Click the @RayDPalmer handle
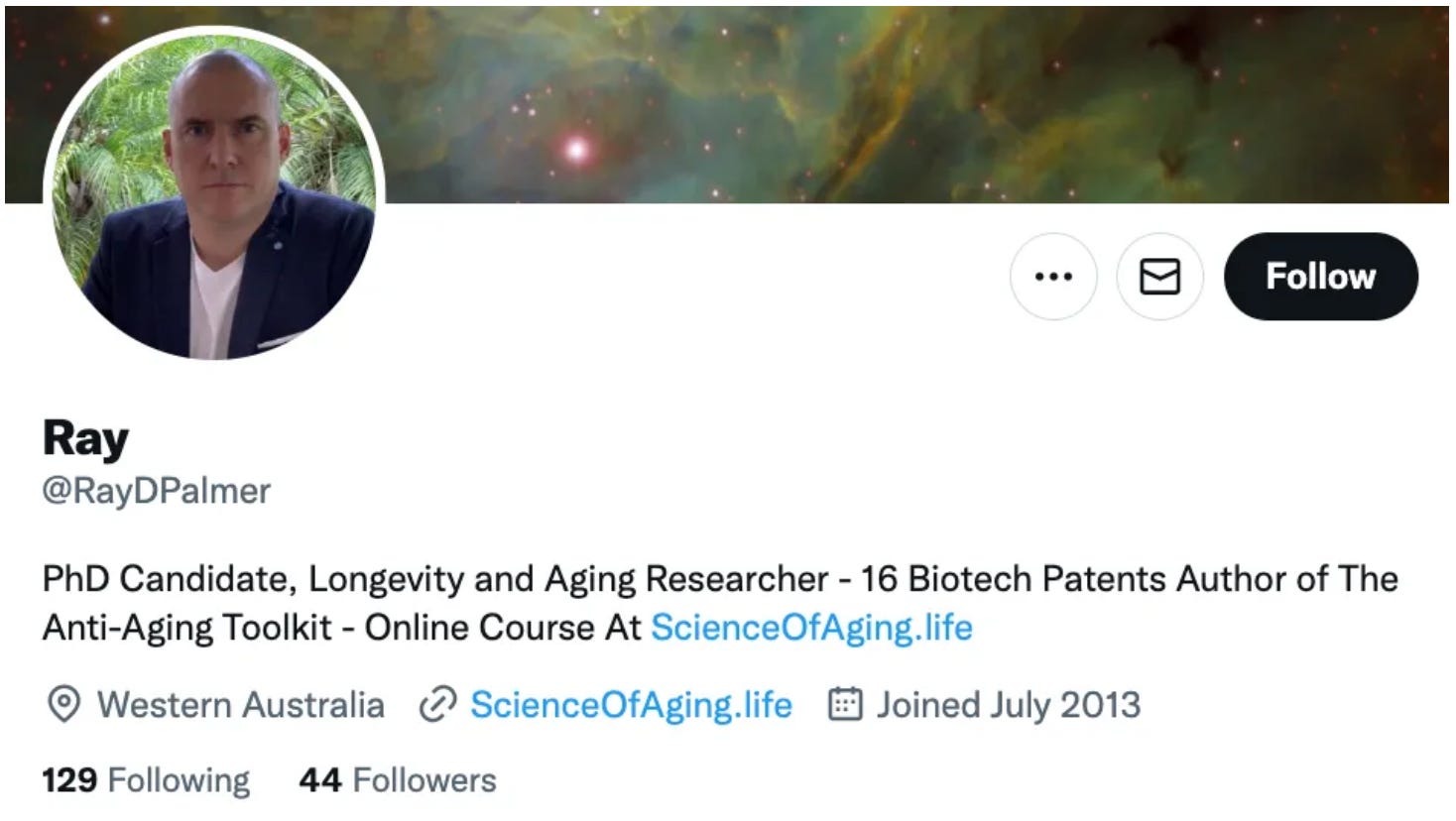The width and height of the screenshot is (1456, 821). pyautogui.click(x=156, y=491)
